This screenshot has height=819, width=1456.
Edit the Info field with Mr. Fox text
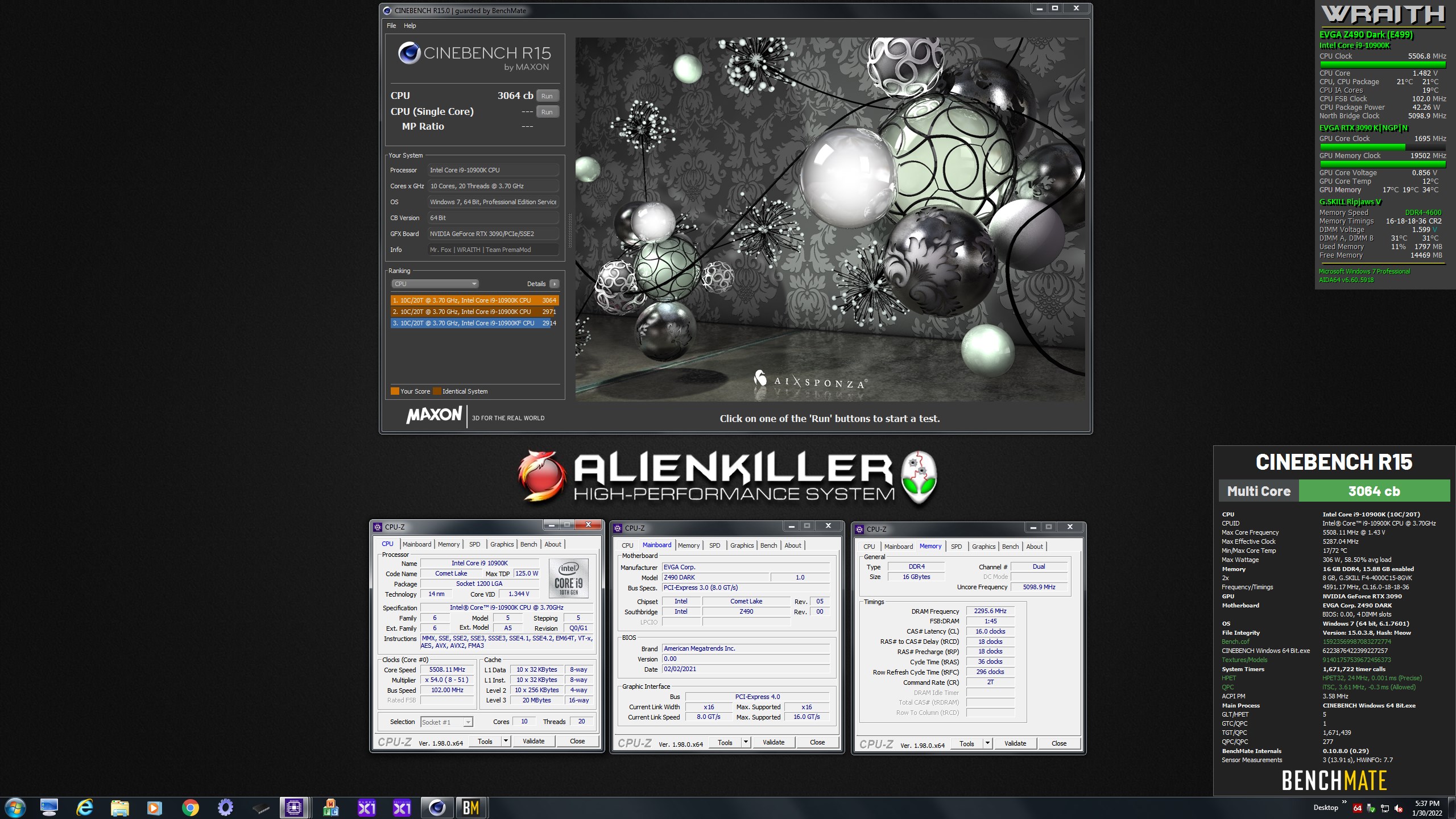tap(493, 250)
